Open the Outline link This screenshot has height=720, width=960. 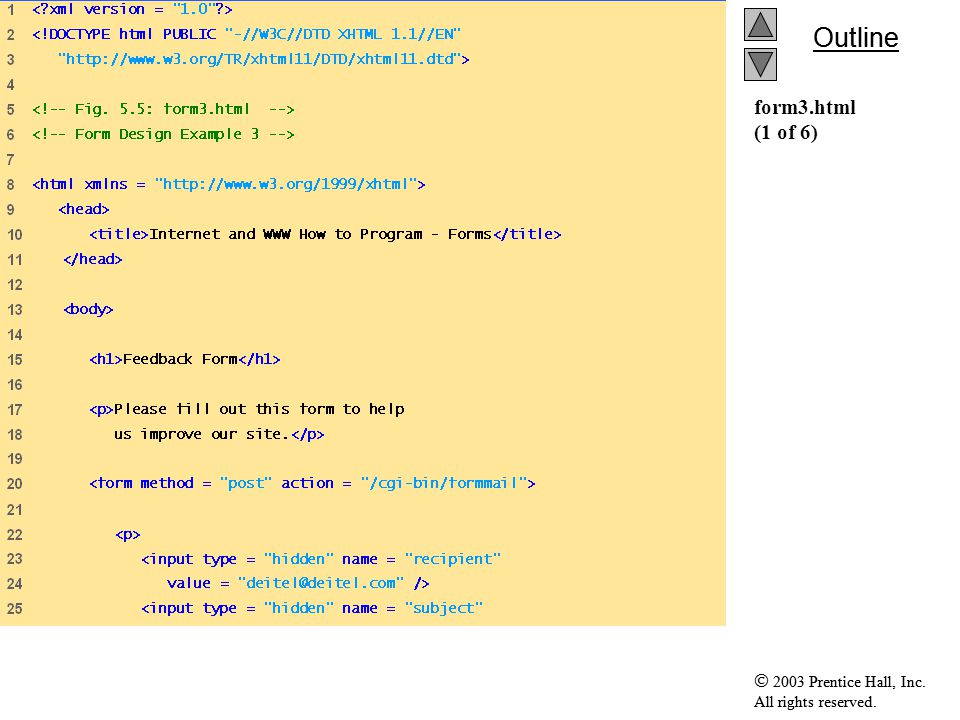coord(855,38)
